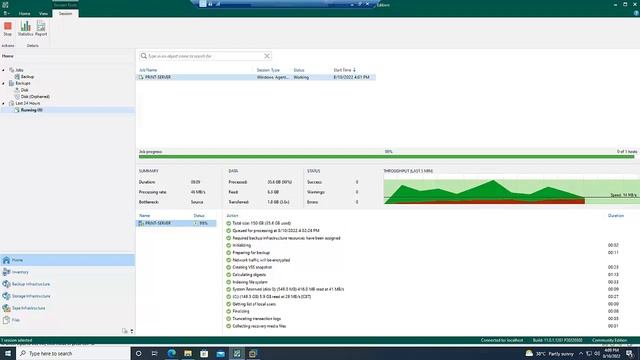This screenshot has height=360, width=640.
Task: Open Backup Infrastructure in the navigation pane
Action: click(x=27, y=284)
